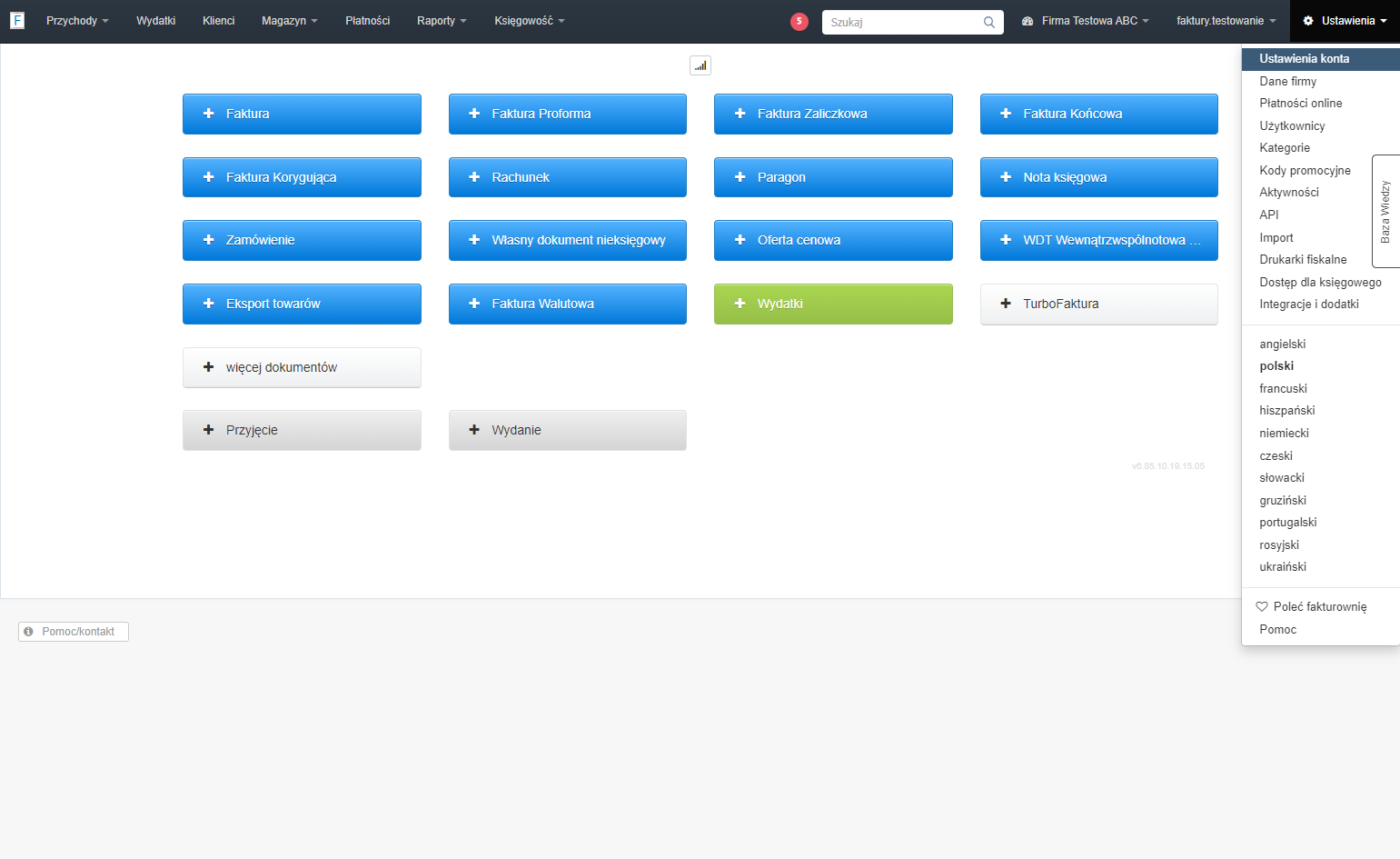Viewport: 1400px width, 859px height.
Task: Click the plus icon on Faktura button
Action: 208,114
